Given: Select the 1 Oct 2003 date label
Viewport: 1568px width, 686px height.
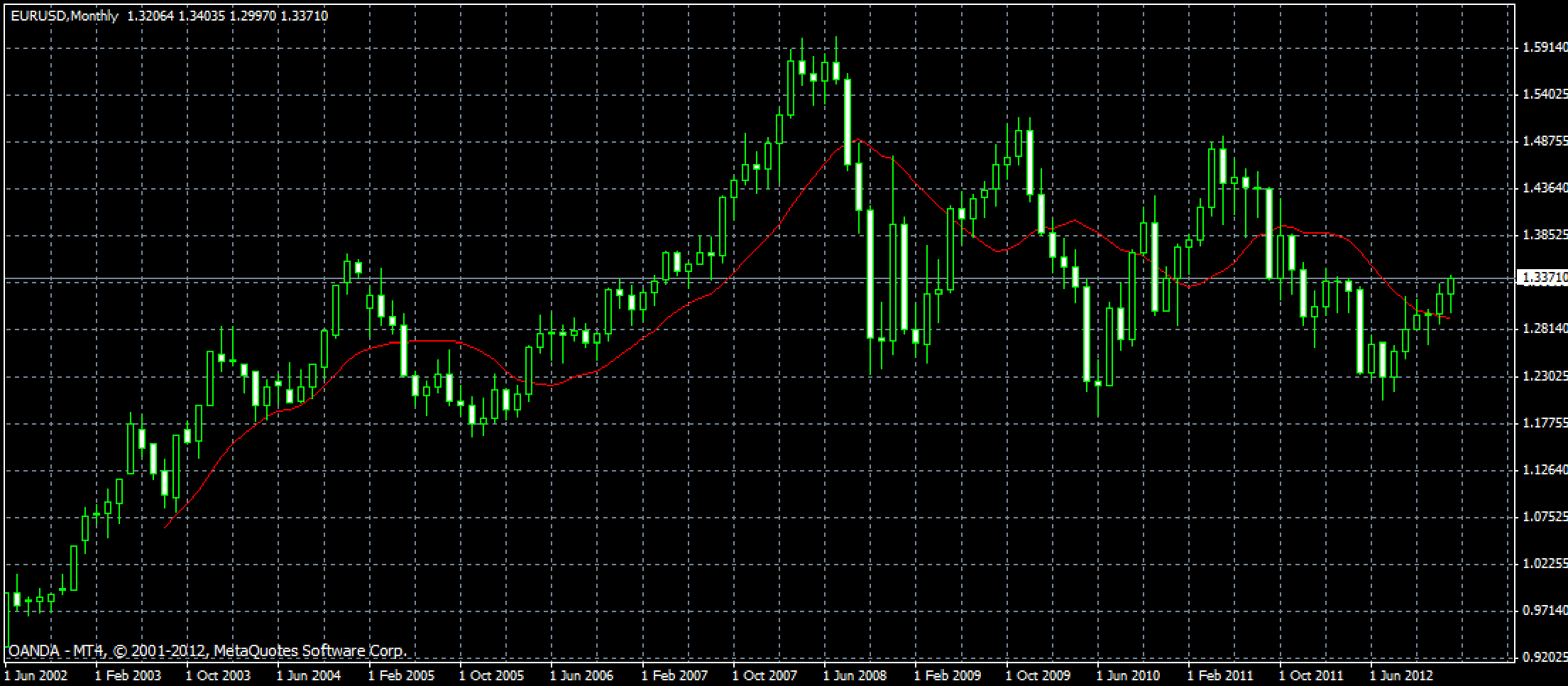Looking at the screenshot, I should pos(218,675).
